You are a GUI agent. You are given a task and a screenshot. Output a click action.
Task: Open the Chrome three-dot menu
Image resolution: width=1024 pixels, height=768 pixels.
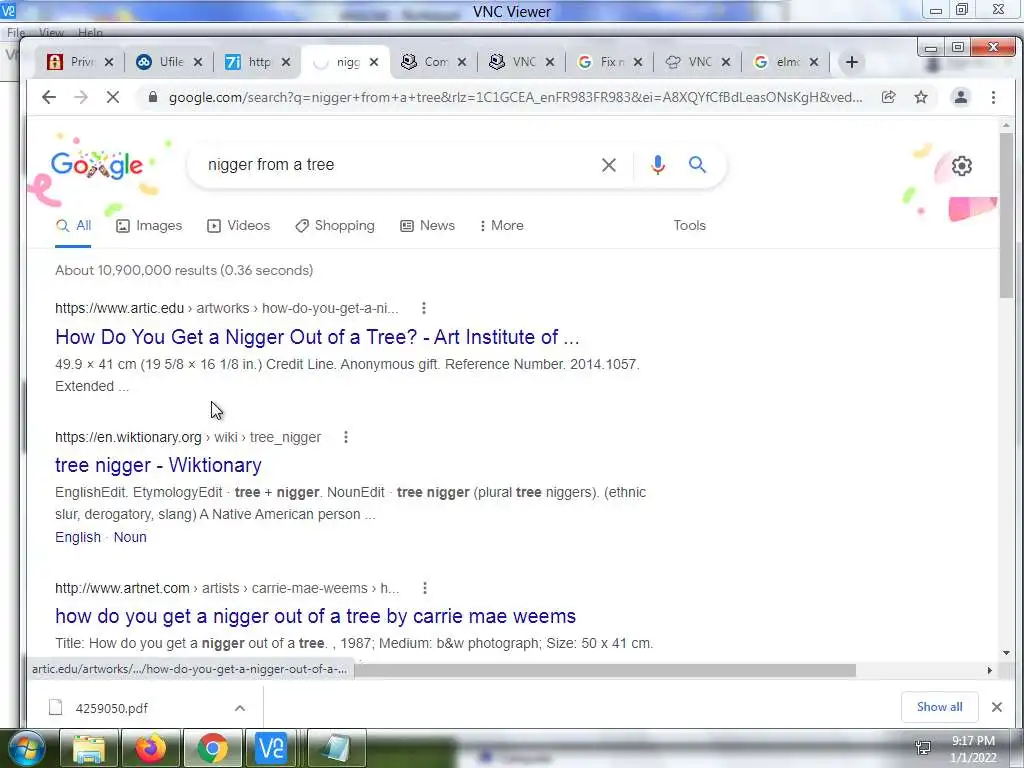(x=993, y=97)
